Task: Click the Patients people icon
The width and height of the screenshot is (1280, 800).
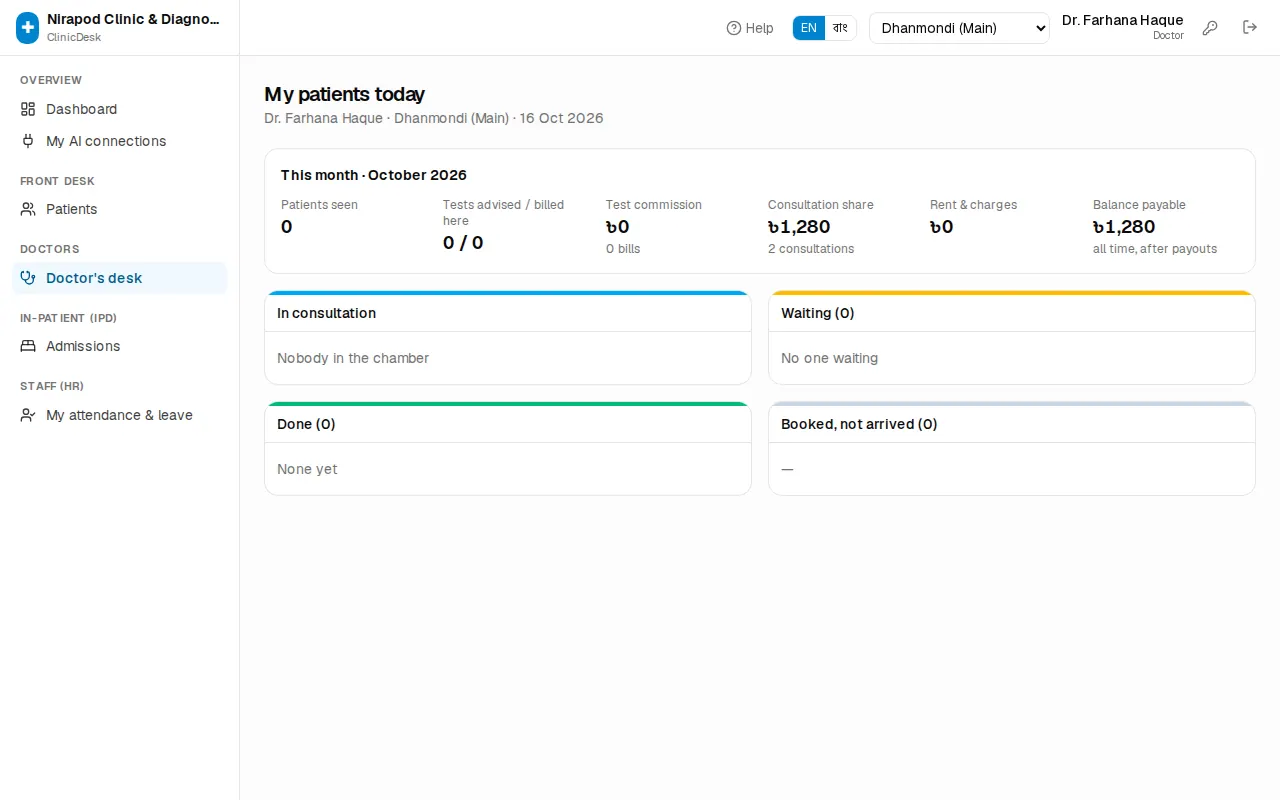Action: tap(28, 209)
